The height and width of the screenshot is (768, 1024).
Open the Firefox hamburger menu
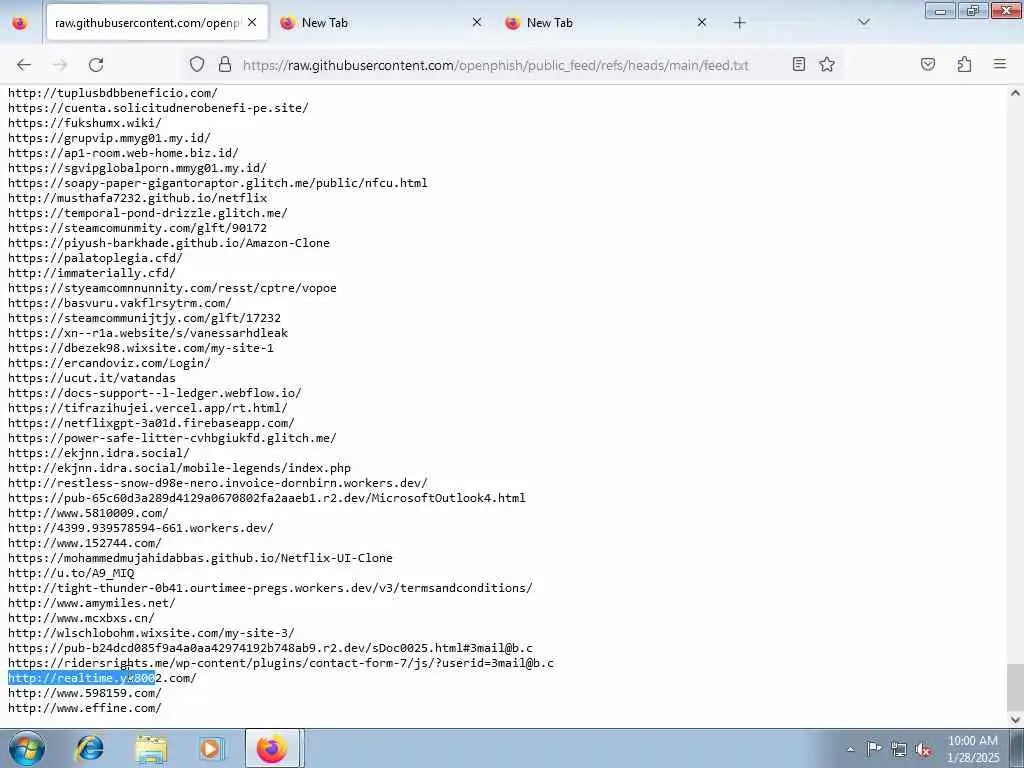[1000, 64]
